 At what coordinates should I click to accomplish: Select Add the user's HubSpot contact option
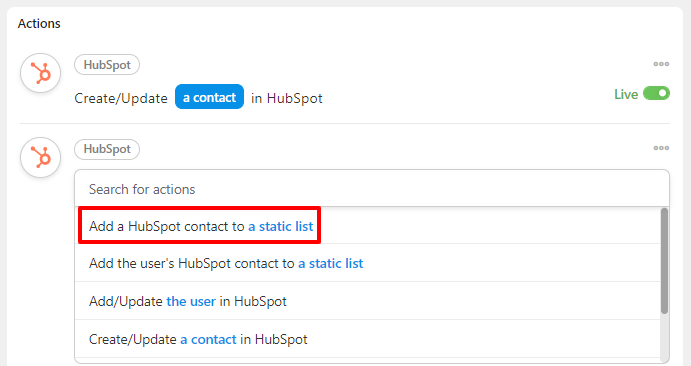click(368, 263)
